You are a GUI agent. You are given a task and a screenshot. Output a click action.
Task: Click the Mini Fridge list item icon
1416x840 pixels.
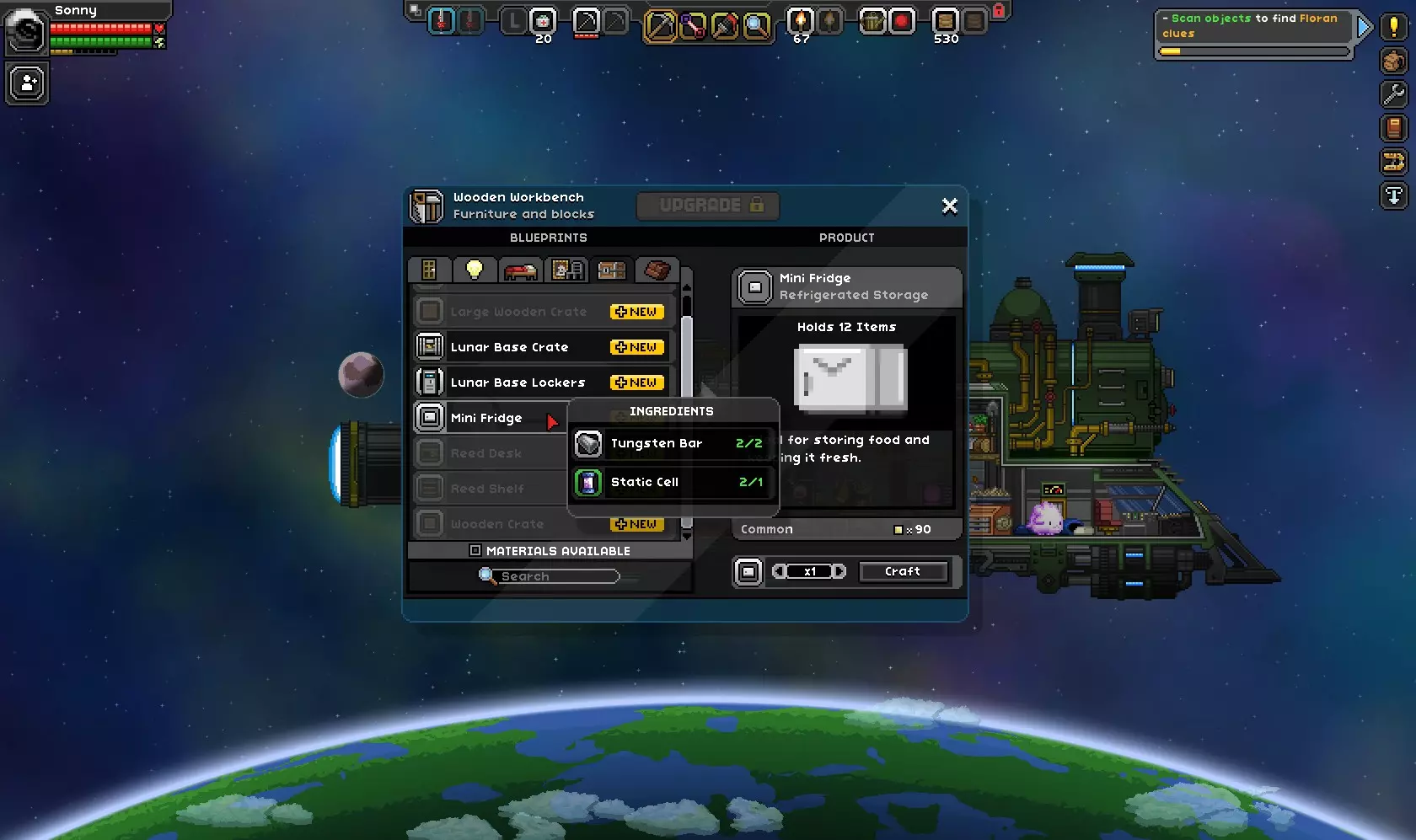tap(430, 418)
